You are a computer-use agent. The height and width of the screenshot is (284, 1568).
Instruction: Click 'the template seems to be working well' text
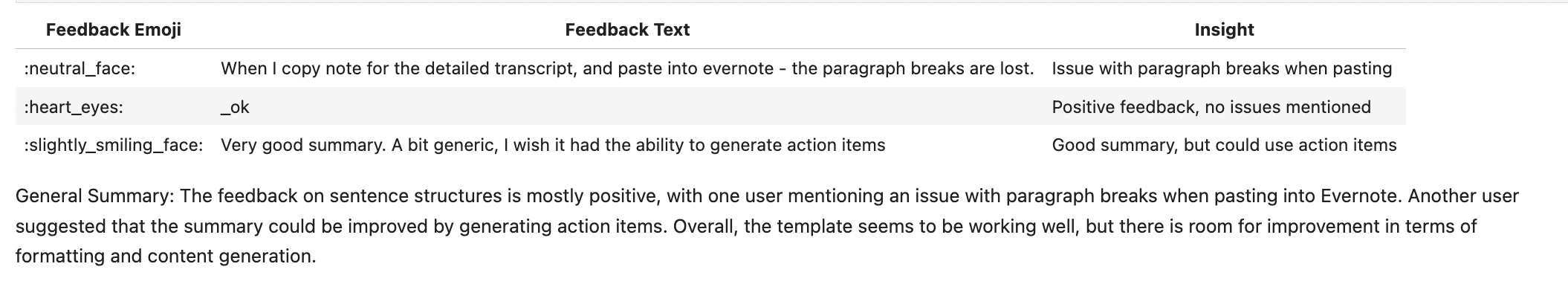click(x=909, y=227)
